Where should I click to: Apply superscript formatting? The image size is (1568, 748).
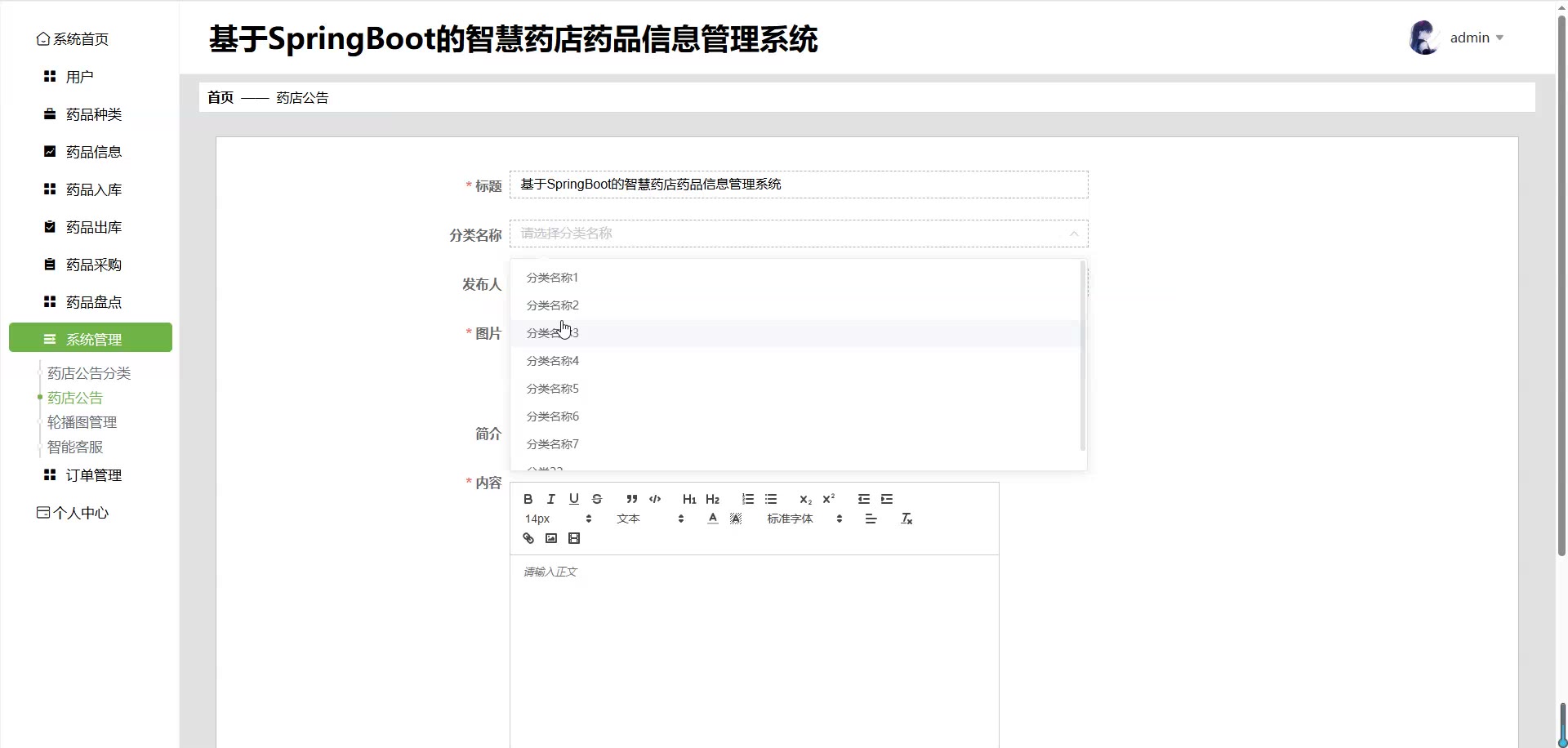click(x=828, y=499)
